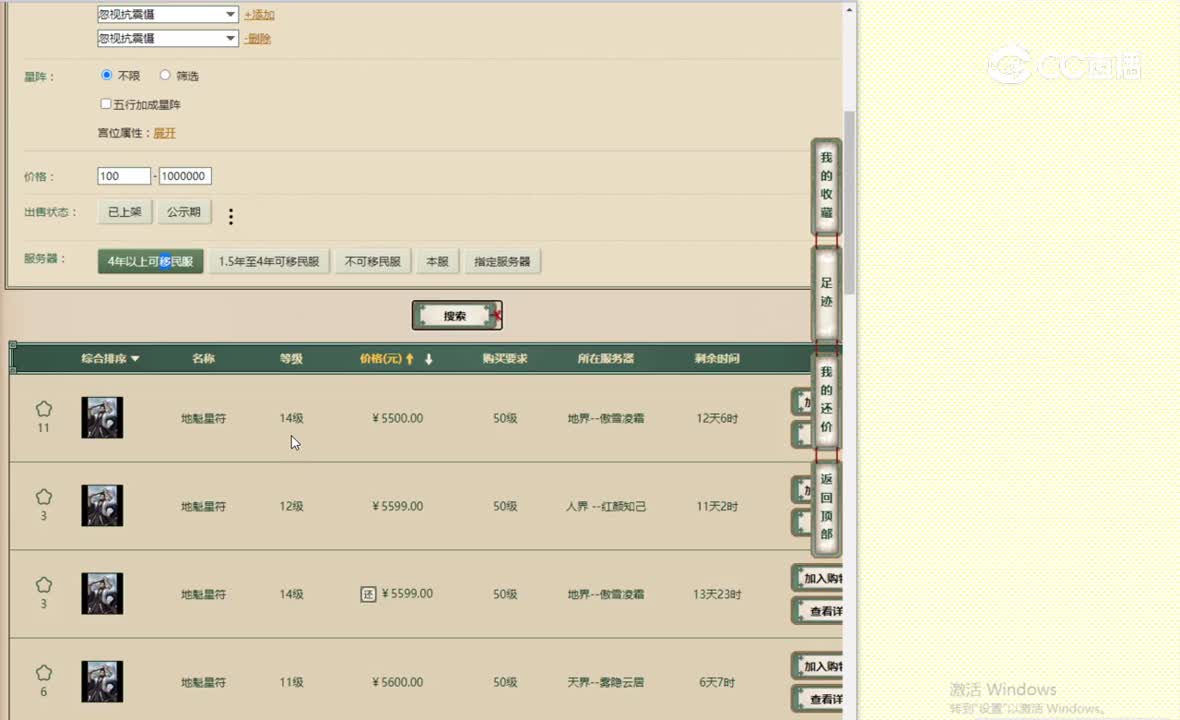Favorite the ¥5600.00 listing star
Image resolution: width=1180 pixels, height=720 pixels.
pos(44,673)
